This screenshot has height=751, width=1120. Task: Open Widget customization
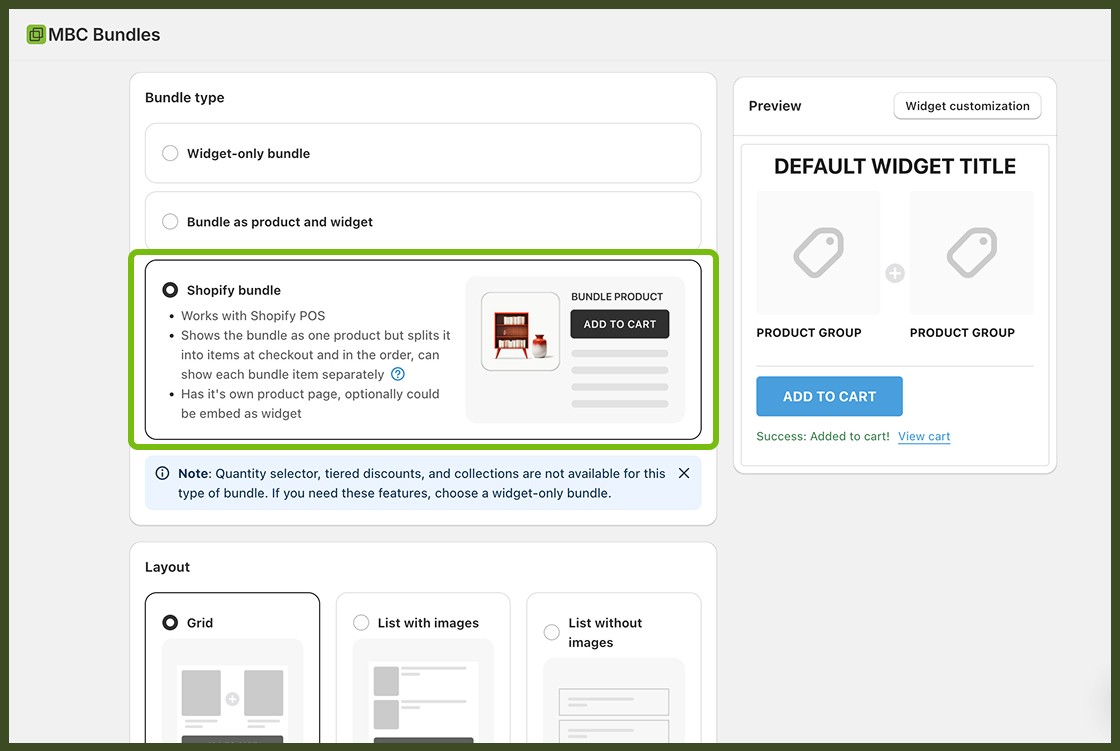(966, 105)
